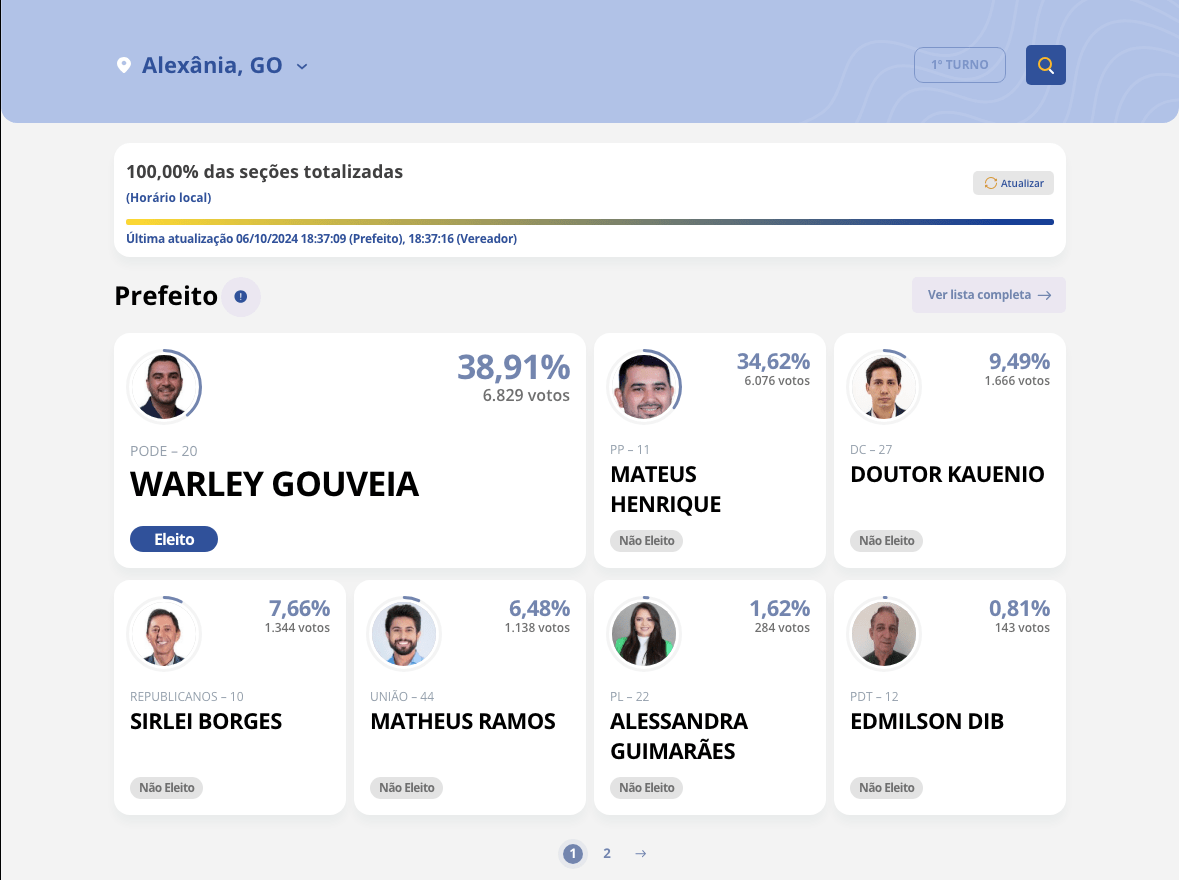Open Alessandra Guimarães' candidate photo
This screenshot has height=880, width=1179.
point(644,634)
